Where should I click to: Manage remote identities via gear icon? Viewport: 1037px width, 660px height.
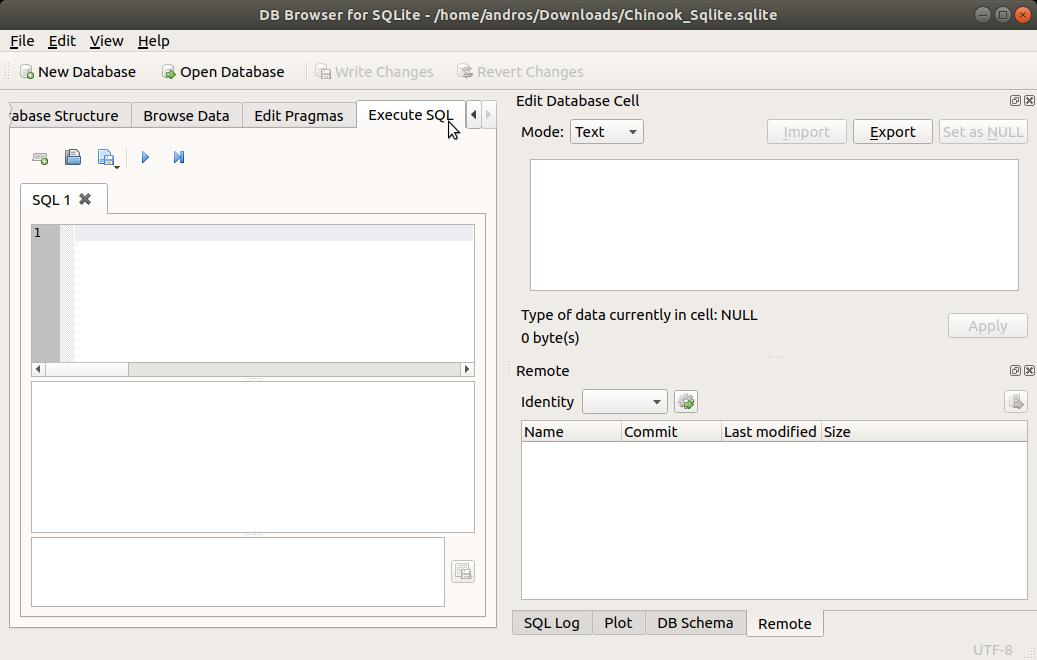pos(686,401)
